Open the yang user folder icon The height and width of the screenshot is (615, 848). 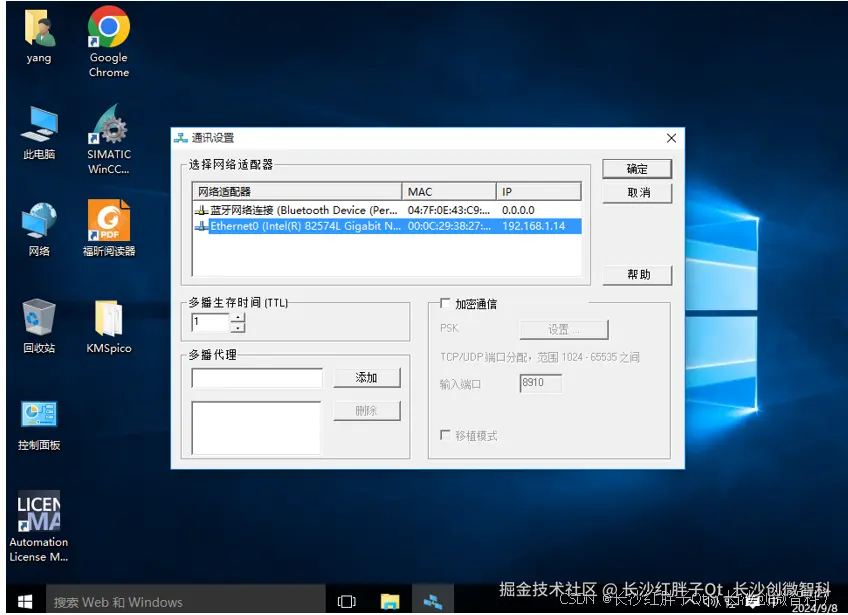(39, 36)
